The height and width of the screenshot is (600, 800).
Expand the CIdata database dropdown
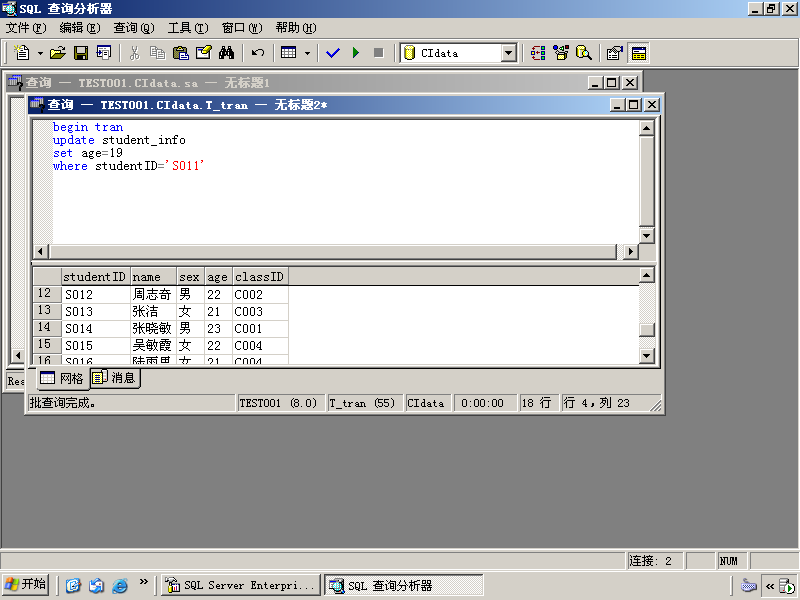coord(509,53)
